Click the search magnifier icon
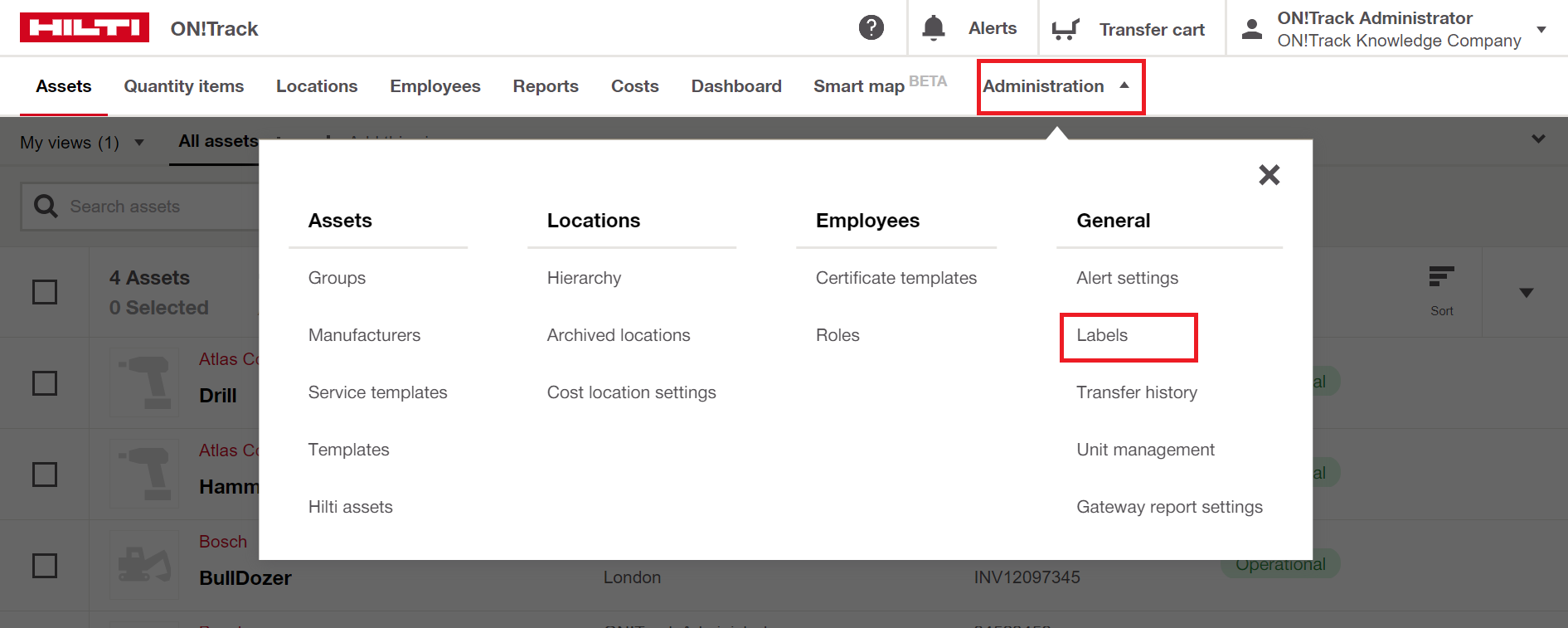This screenshot has height=628, width=1568. tap(46, 207)
